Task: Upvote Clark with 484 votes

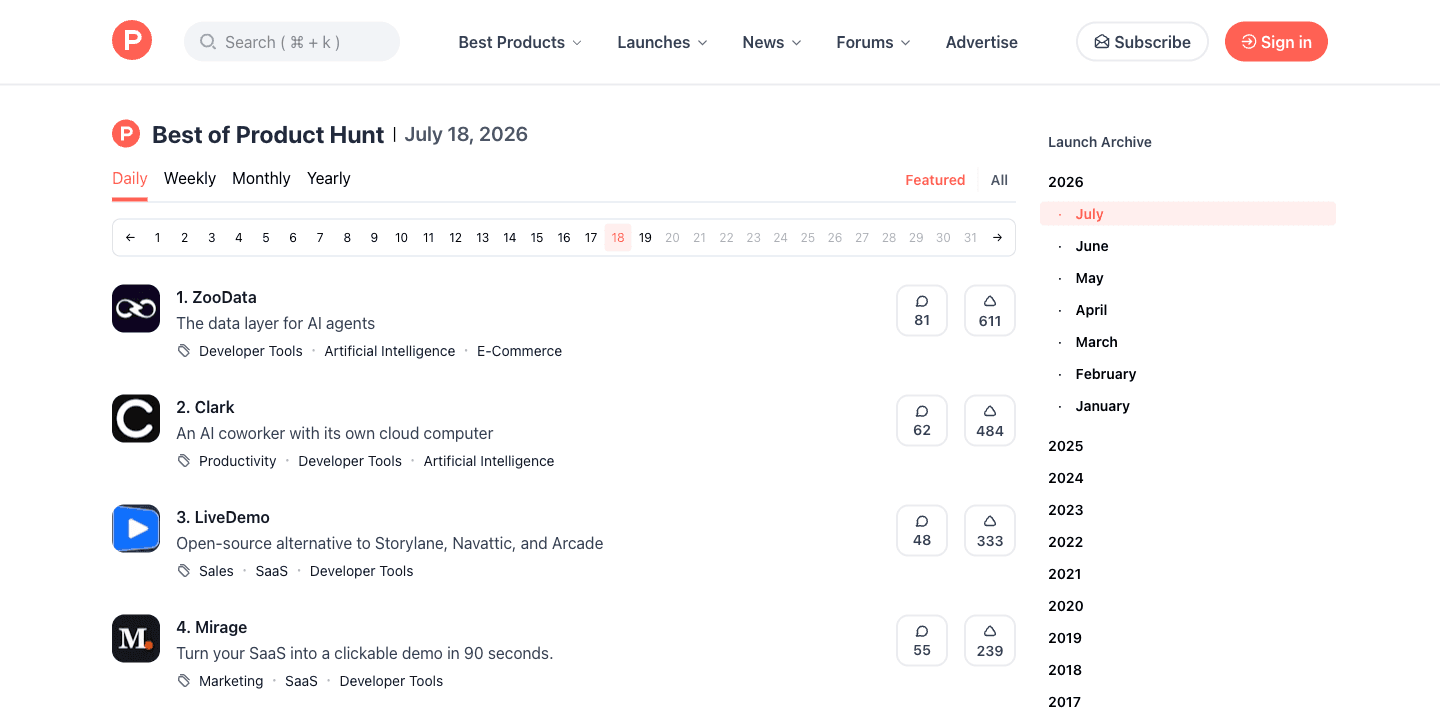Action: click(990, 420)
